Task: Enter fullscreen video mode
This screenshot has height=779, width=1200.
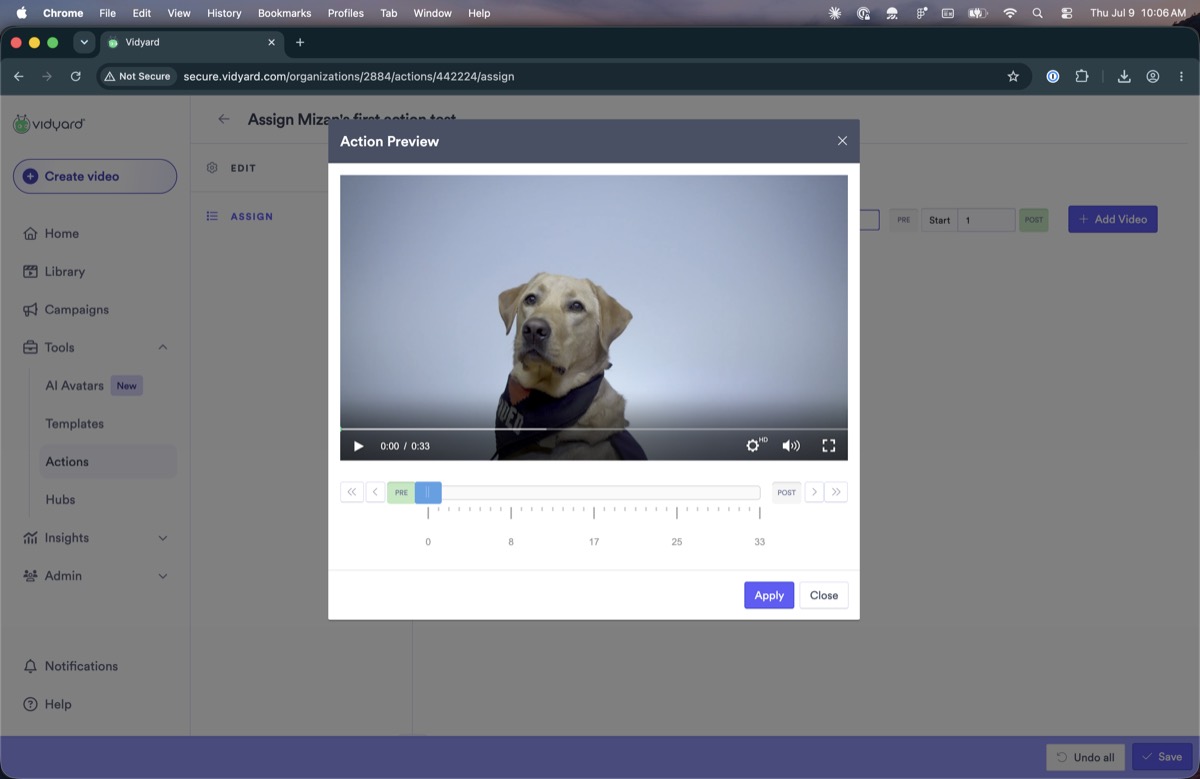Action: pyautogui.click(x=829, y=446)
